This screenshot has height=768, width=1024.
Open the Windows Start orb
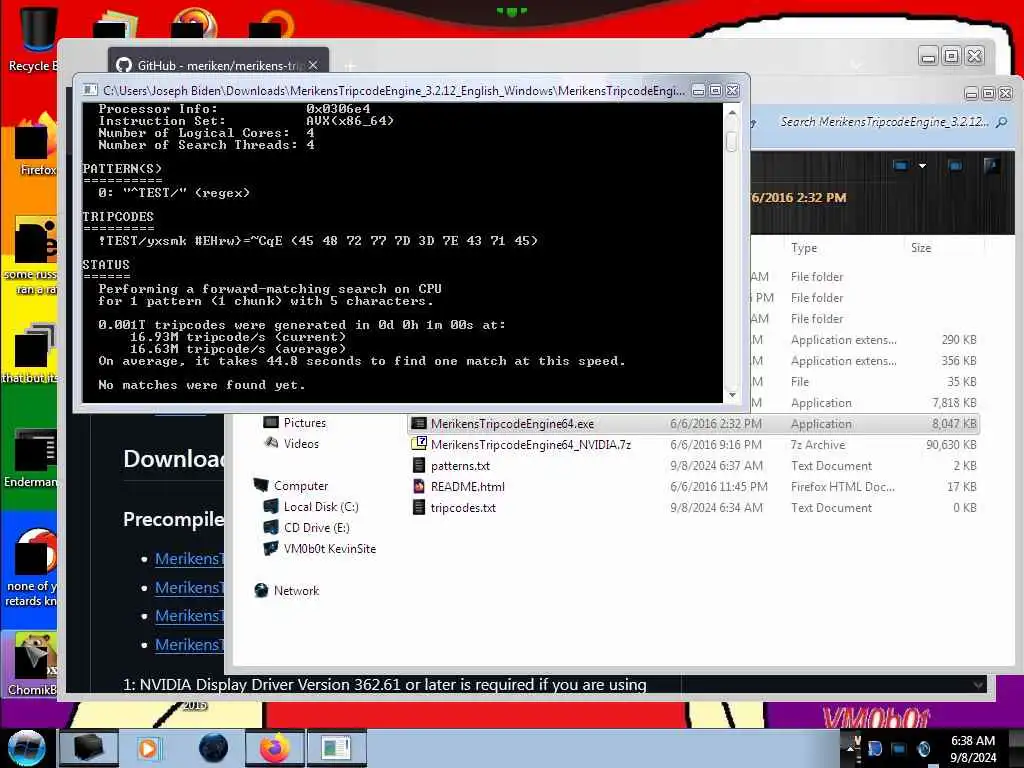(26, 748)
